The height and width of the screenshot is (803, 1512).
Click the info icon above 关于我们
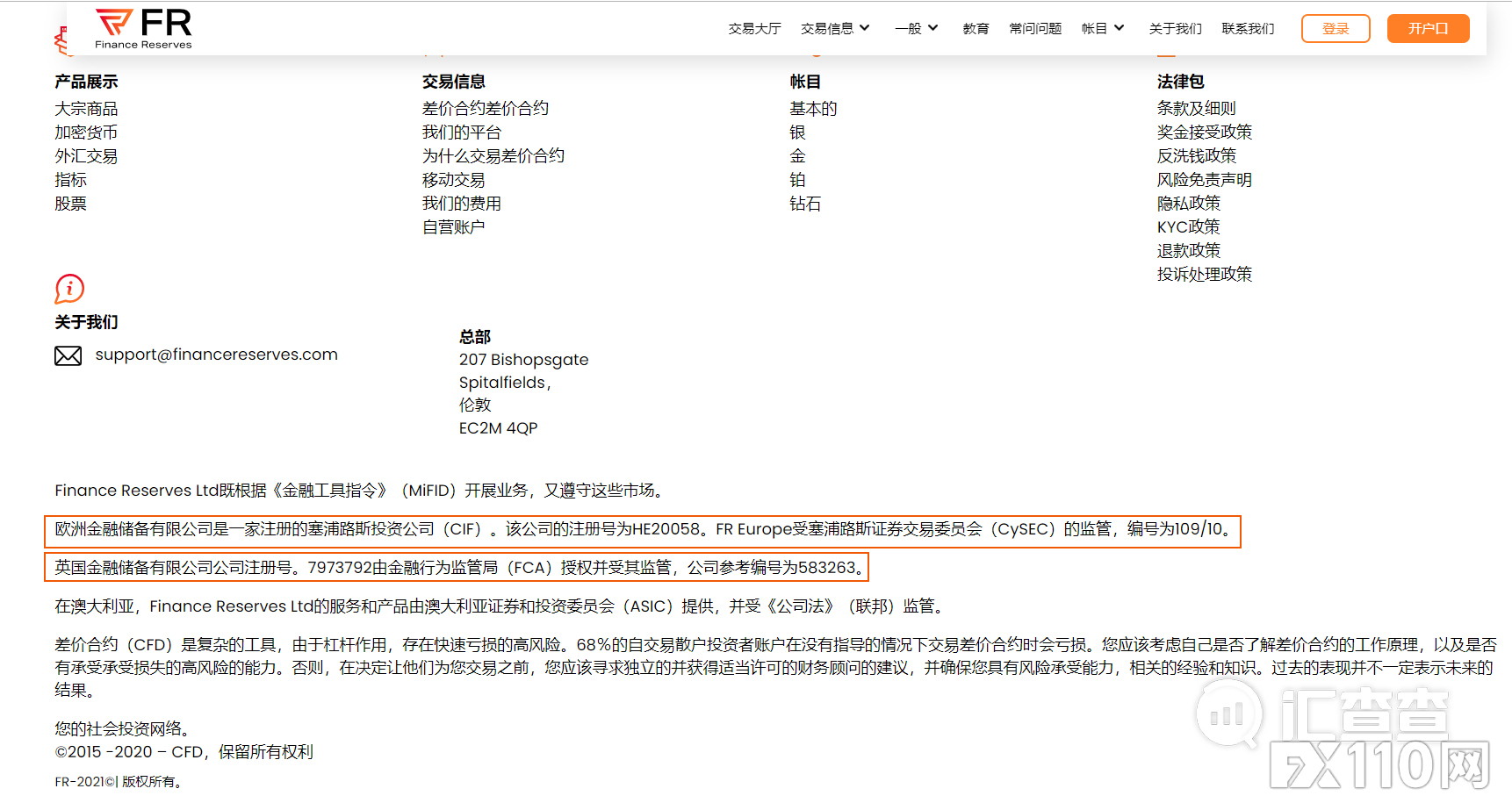pos(69,289)
